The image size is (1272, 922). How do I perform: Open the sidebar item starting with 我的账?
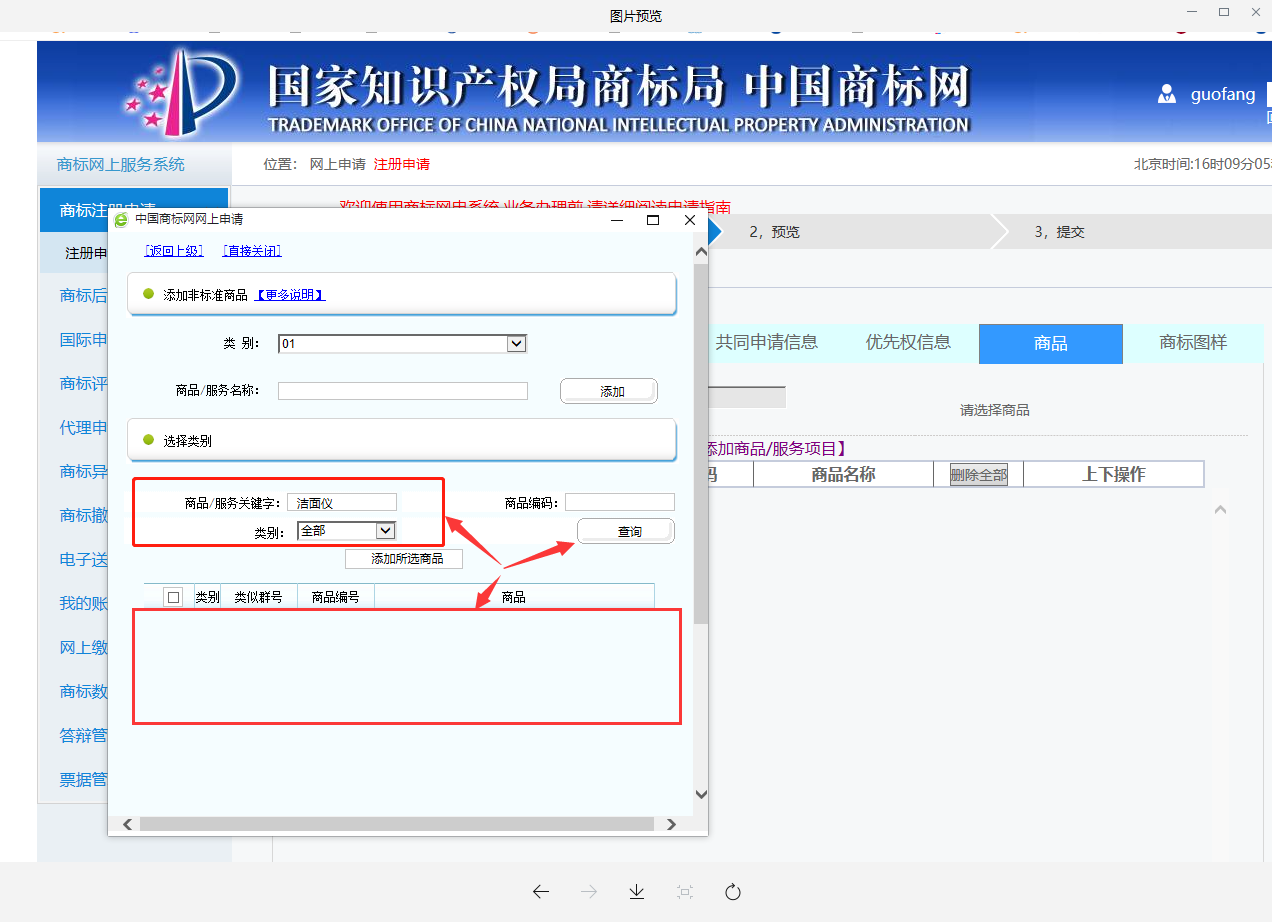(x=84, y=603)
